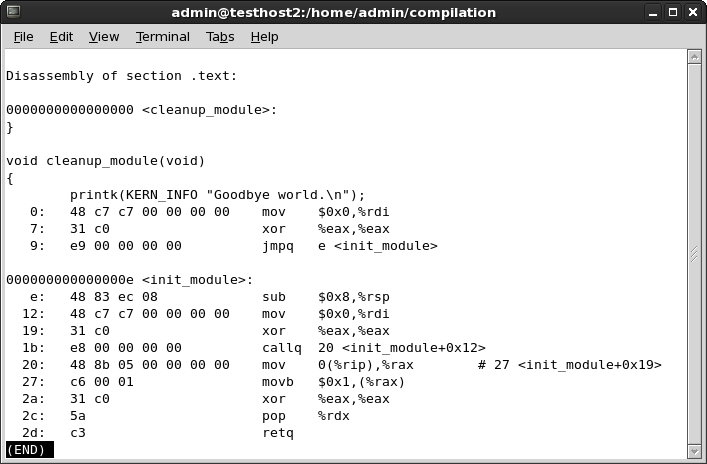Click the printk "Goodbye world" source line
707x464 pixels.
pyautogui.click(x=217, y=195)
